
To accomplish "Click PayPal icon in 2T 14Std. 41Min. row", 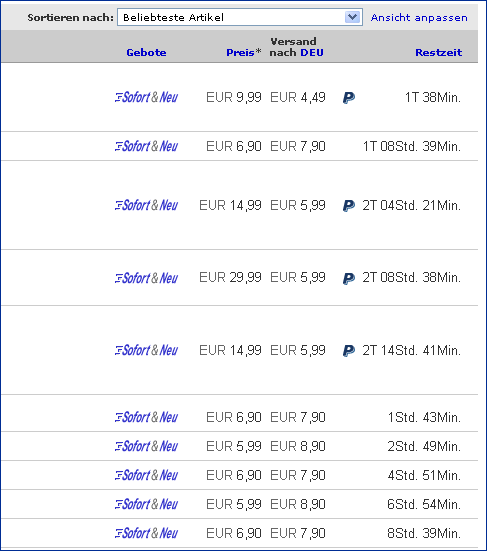I will click(349, 350).
